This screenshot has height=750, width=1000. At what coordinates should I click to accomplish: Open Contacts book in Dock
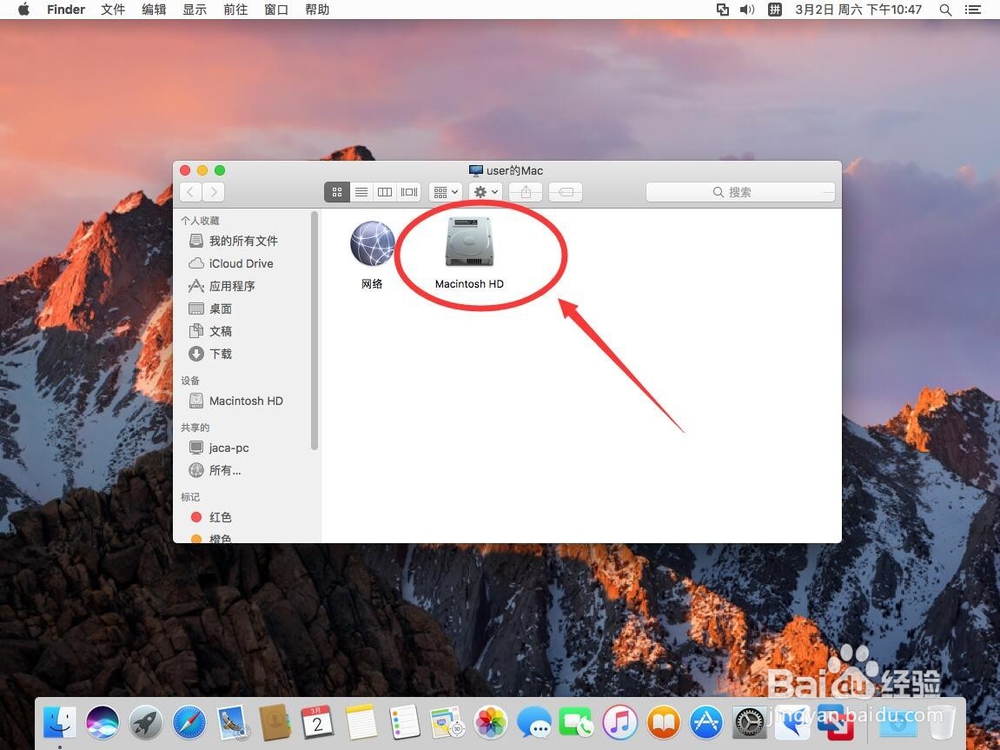(x=275, y=723)
